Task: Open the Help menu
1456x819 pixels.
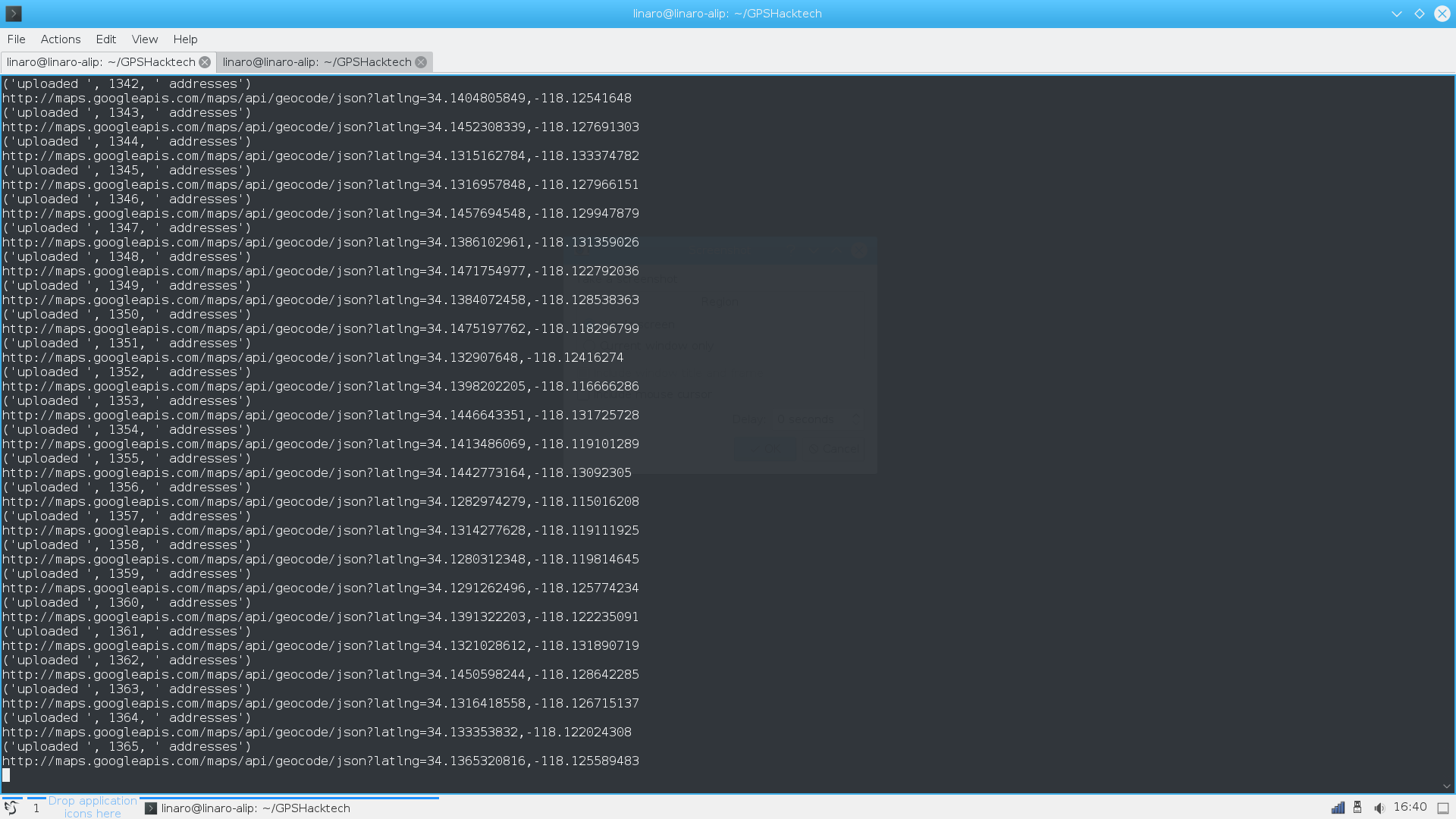Action: (185, 39)
